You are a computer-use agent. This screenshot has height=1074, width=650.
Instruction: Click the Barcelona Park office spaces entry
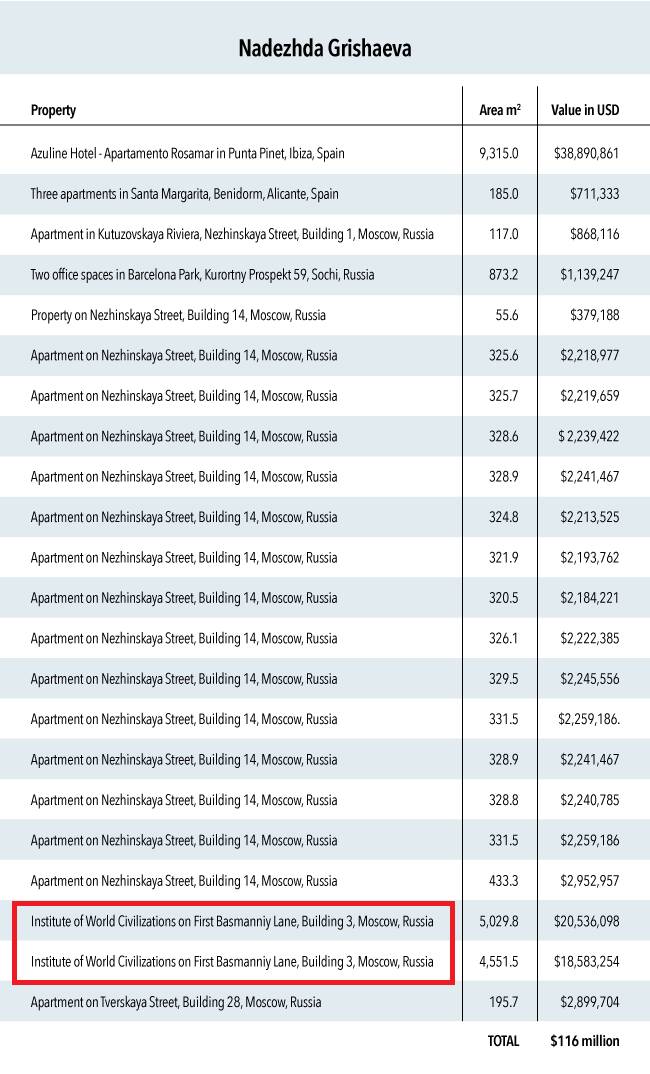pos(202,275)
